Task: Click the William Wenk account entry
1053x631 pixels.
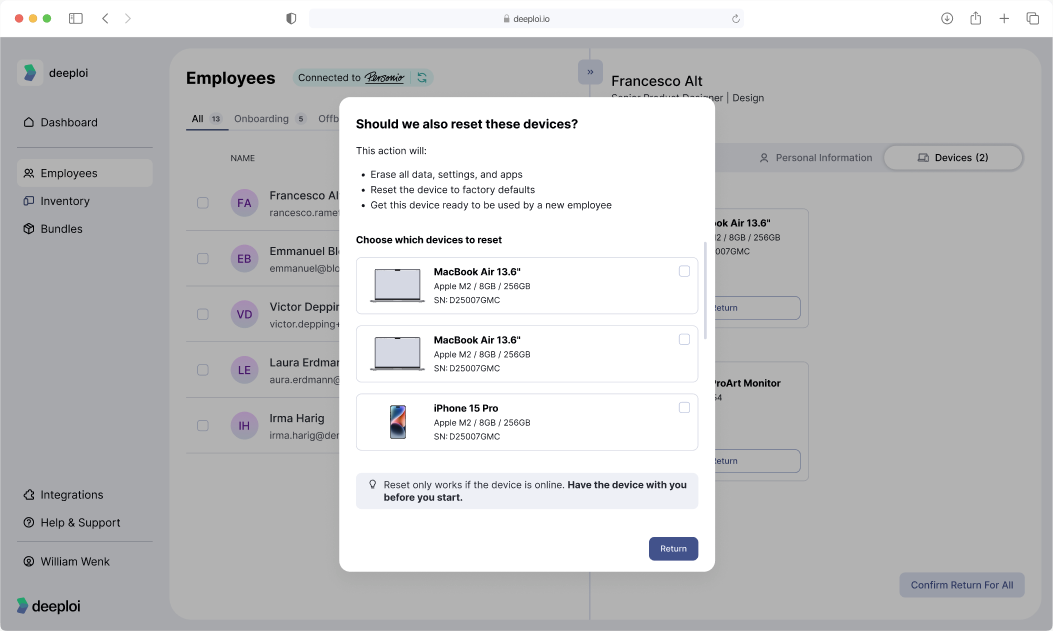Action: (x=85, y=561)
